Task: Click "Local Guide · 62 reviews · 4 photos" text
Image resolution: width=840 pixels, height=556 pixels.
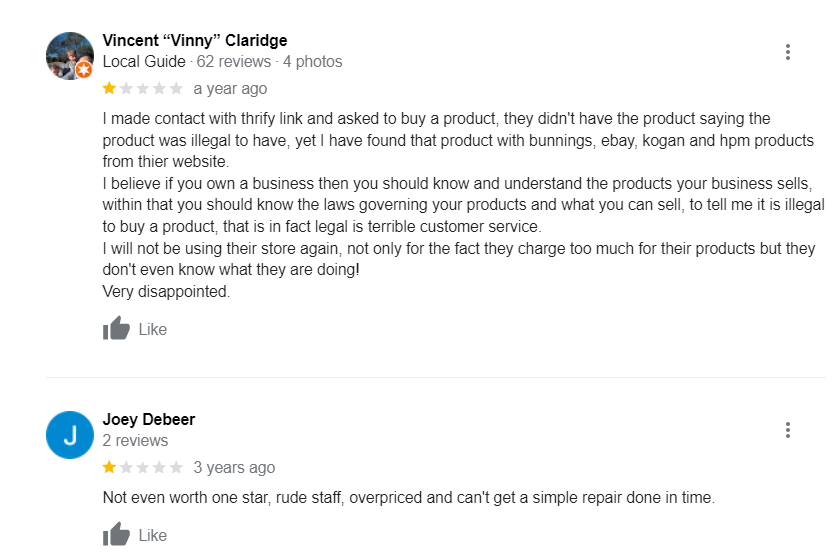Action: [x=222, y=62]
